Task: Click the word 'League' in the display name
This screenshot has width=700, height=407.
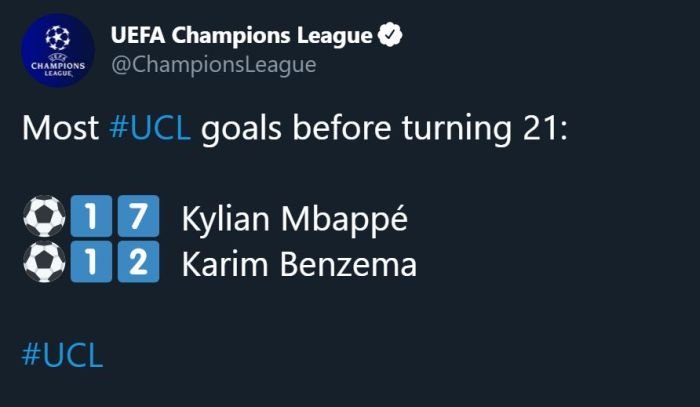Action: pyautogui.click(x=335, y=36)
